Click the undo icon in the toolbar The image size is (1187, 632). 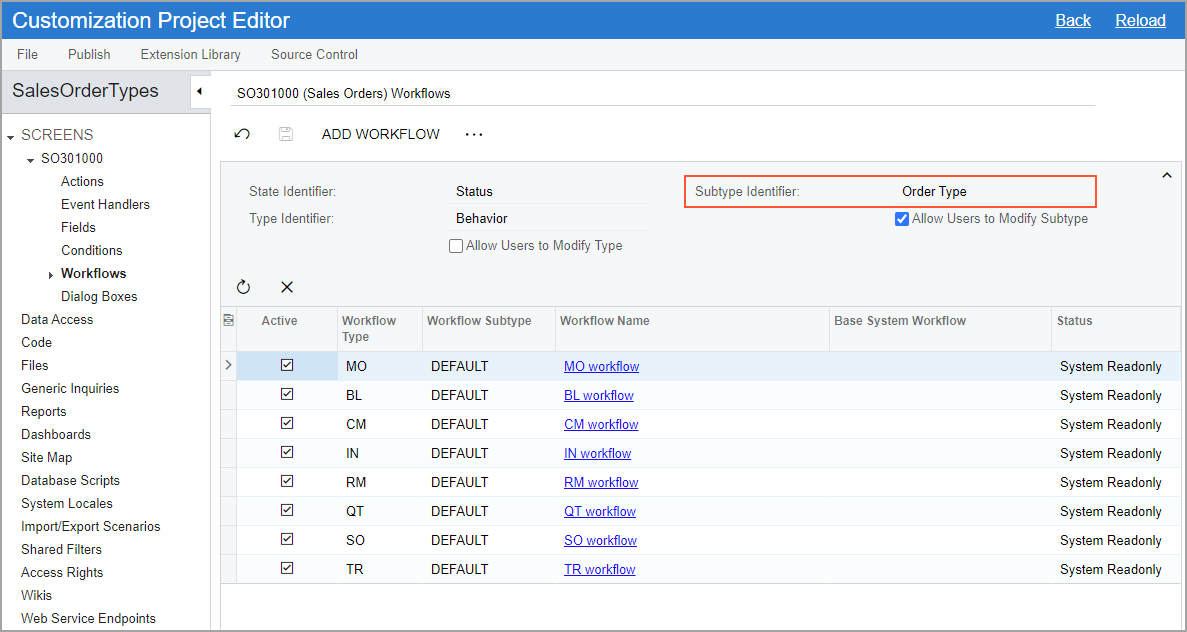242,134
